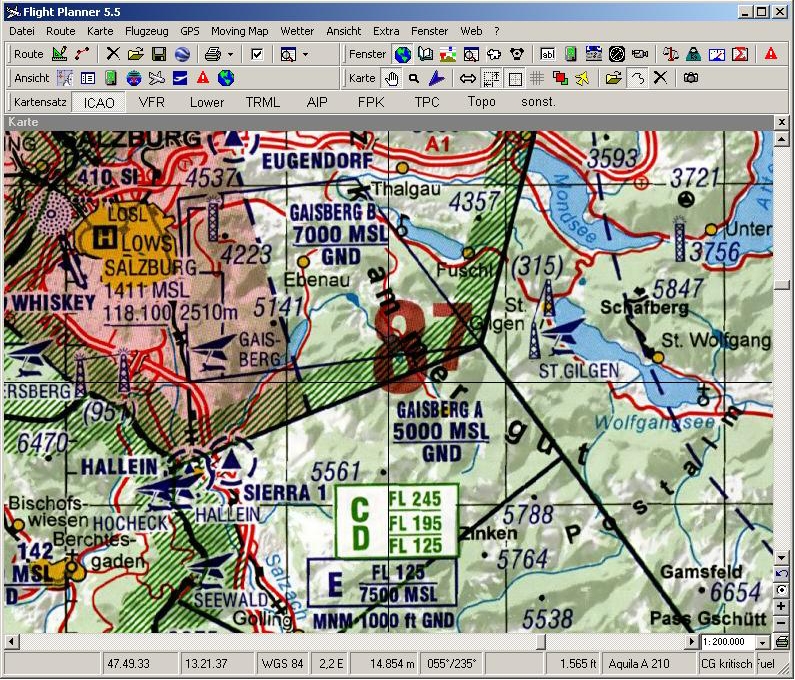Toggle the freehand curve drawing tool

coord(637,78)
